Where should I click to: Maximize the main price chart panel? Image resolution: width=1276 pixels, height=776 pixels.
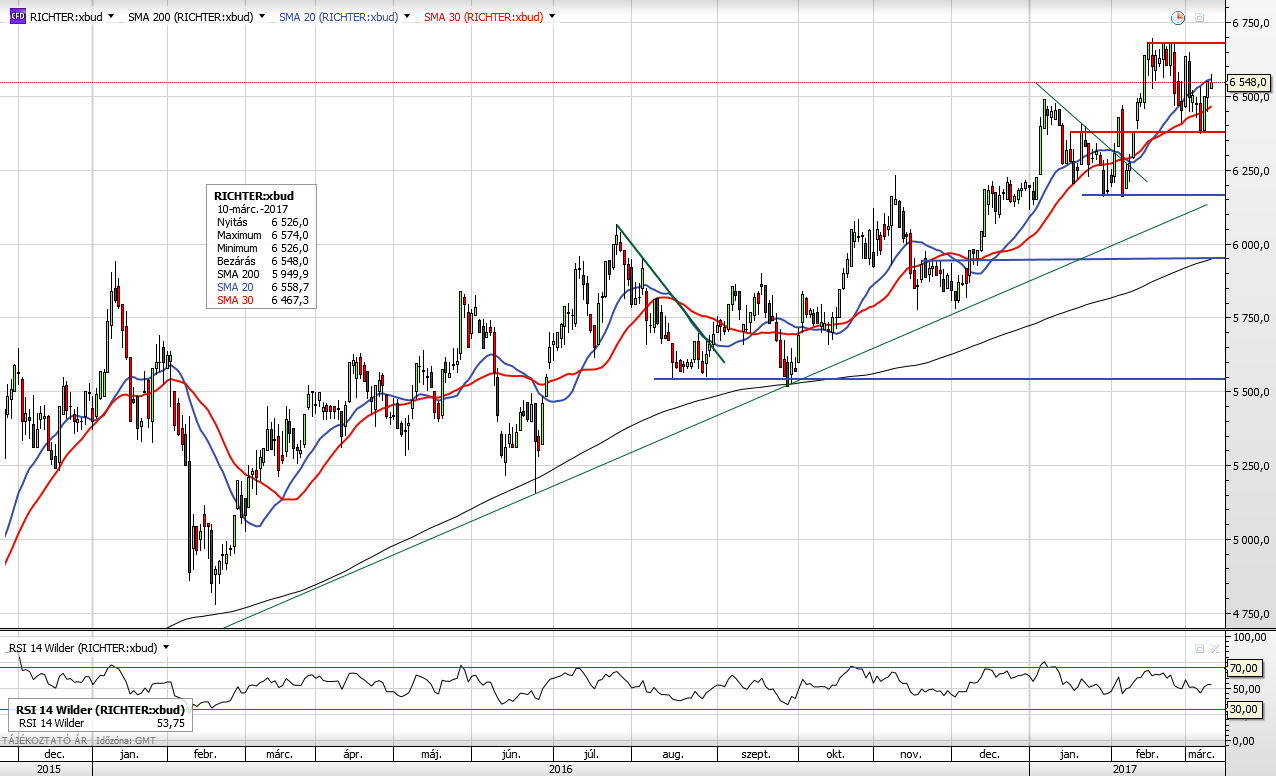pyautogui.click(x=1200, y=17)
